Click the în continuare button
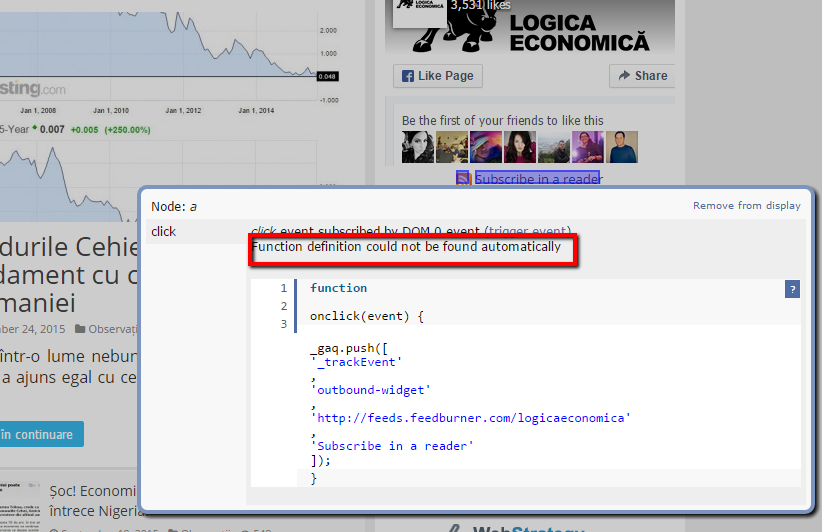822x532 pixels. click(x=38, y=434)
